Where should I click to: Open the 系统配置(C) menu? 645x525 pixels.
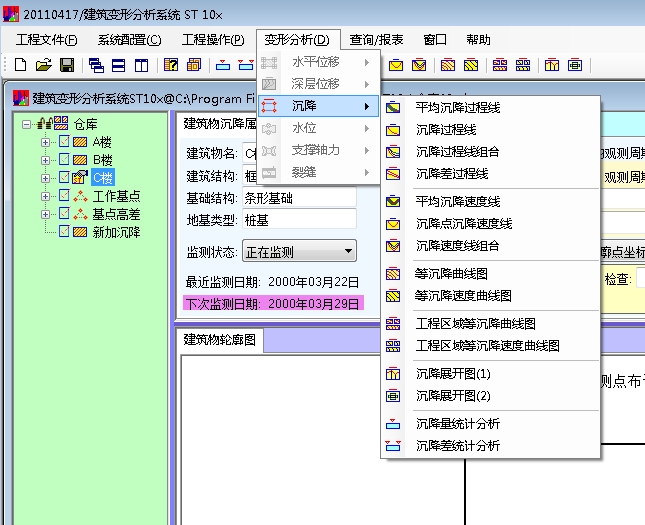point(130,40)
